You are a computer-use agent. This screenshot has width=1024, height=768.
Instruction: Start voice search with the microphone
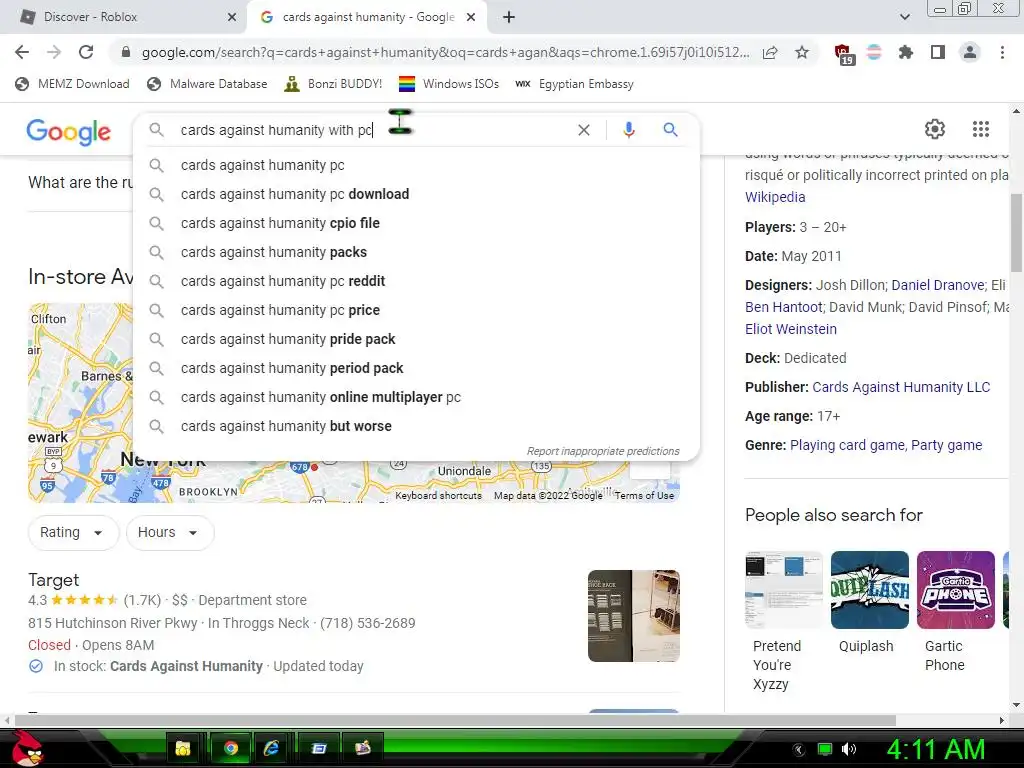(628, 130)
